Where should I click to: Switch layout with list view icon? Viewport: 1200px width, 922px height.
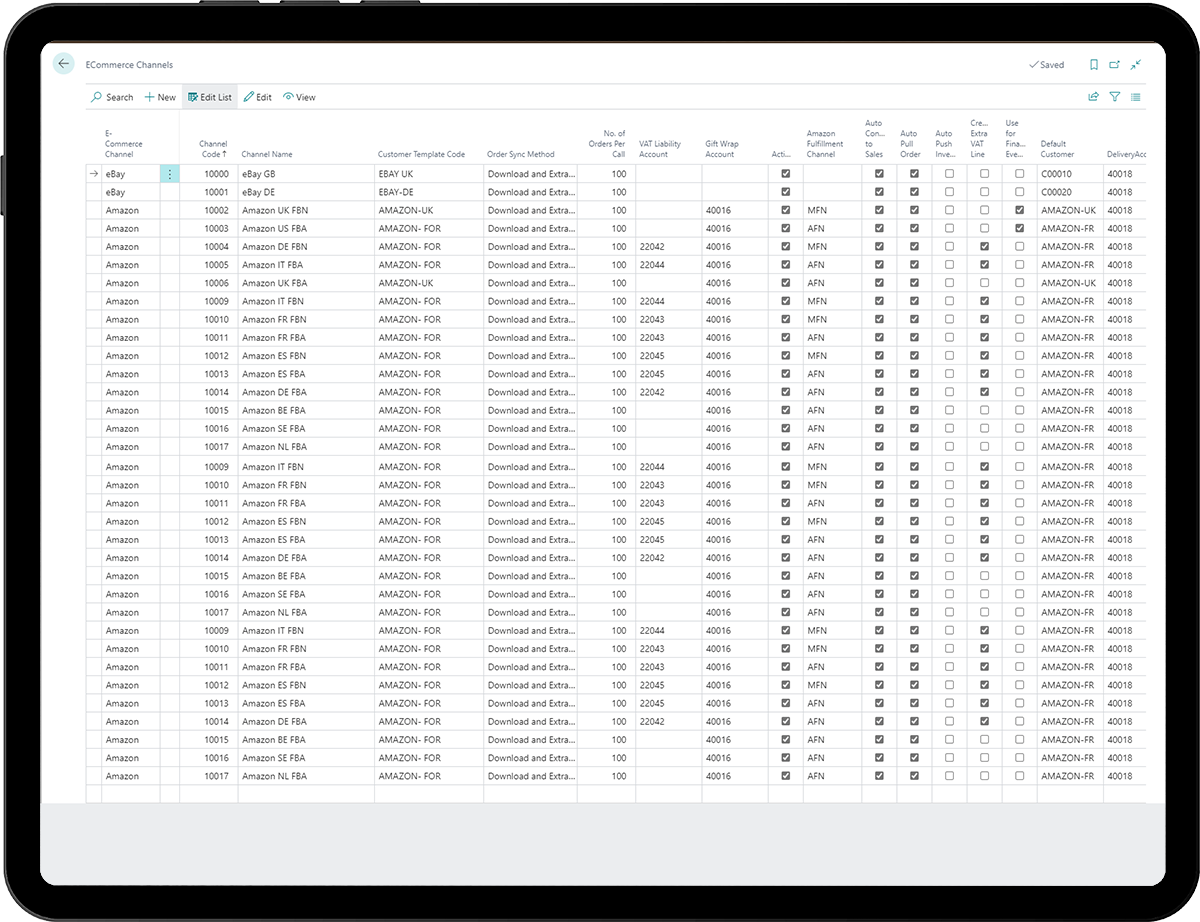coord(1136,97)
